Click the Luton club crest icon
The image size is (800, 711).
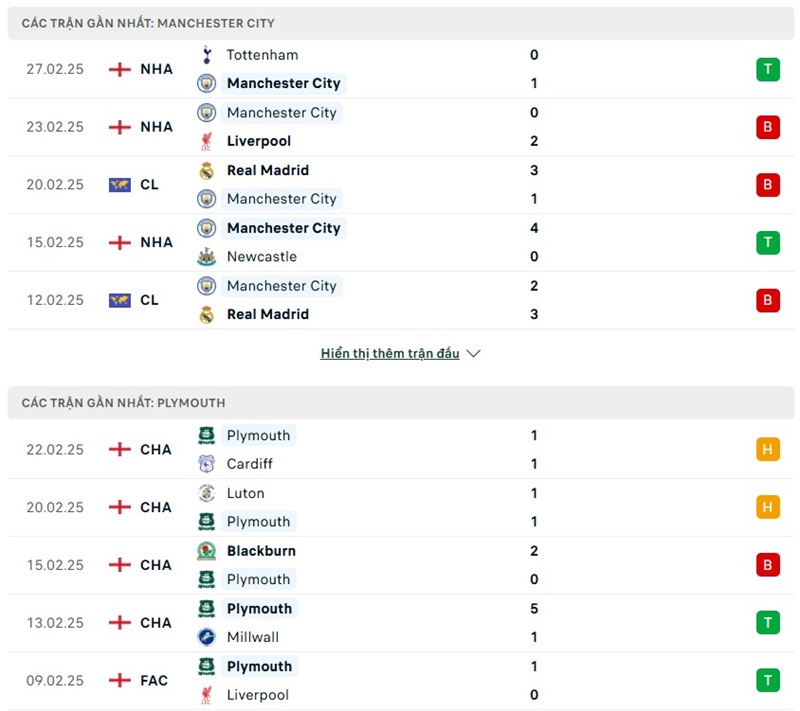[208, 493]
